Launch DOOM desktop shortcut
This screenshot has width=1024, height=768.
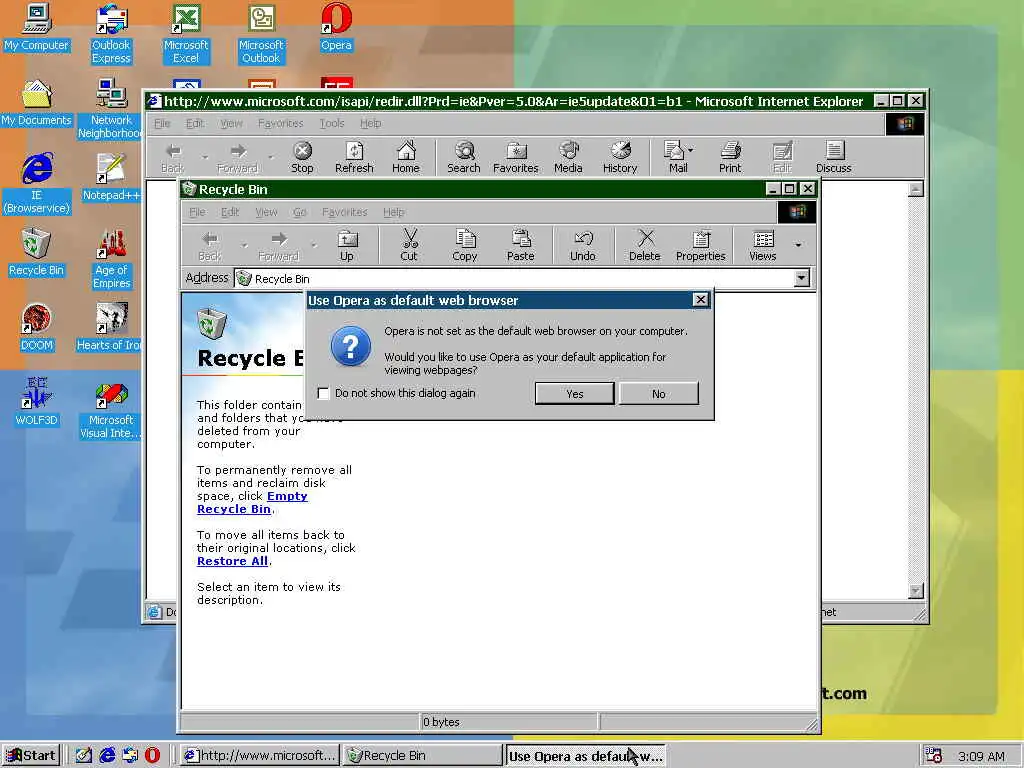pyautogui.click(x=37, y=328)
